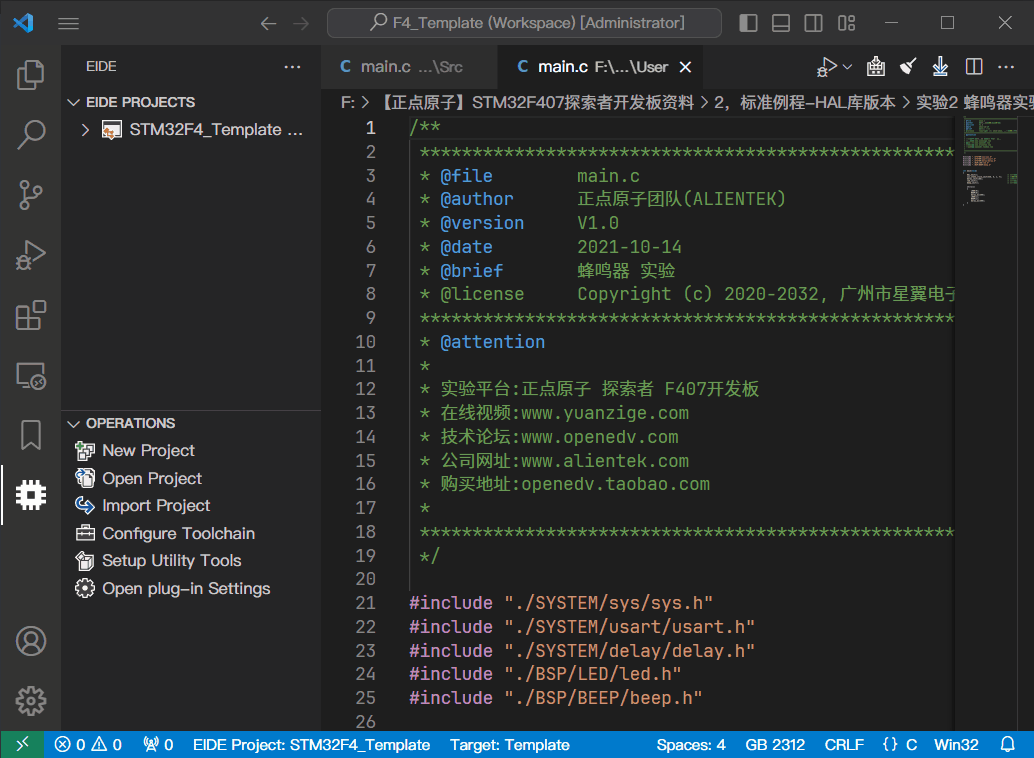Open the dropdown arrow beside Run/Debug button
This screenshot has height=758, width=1034.
(848, 67)
